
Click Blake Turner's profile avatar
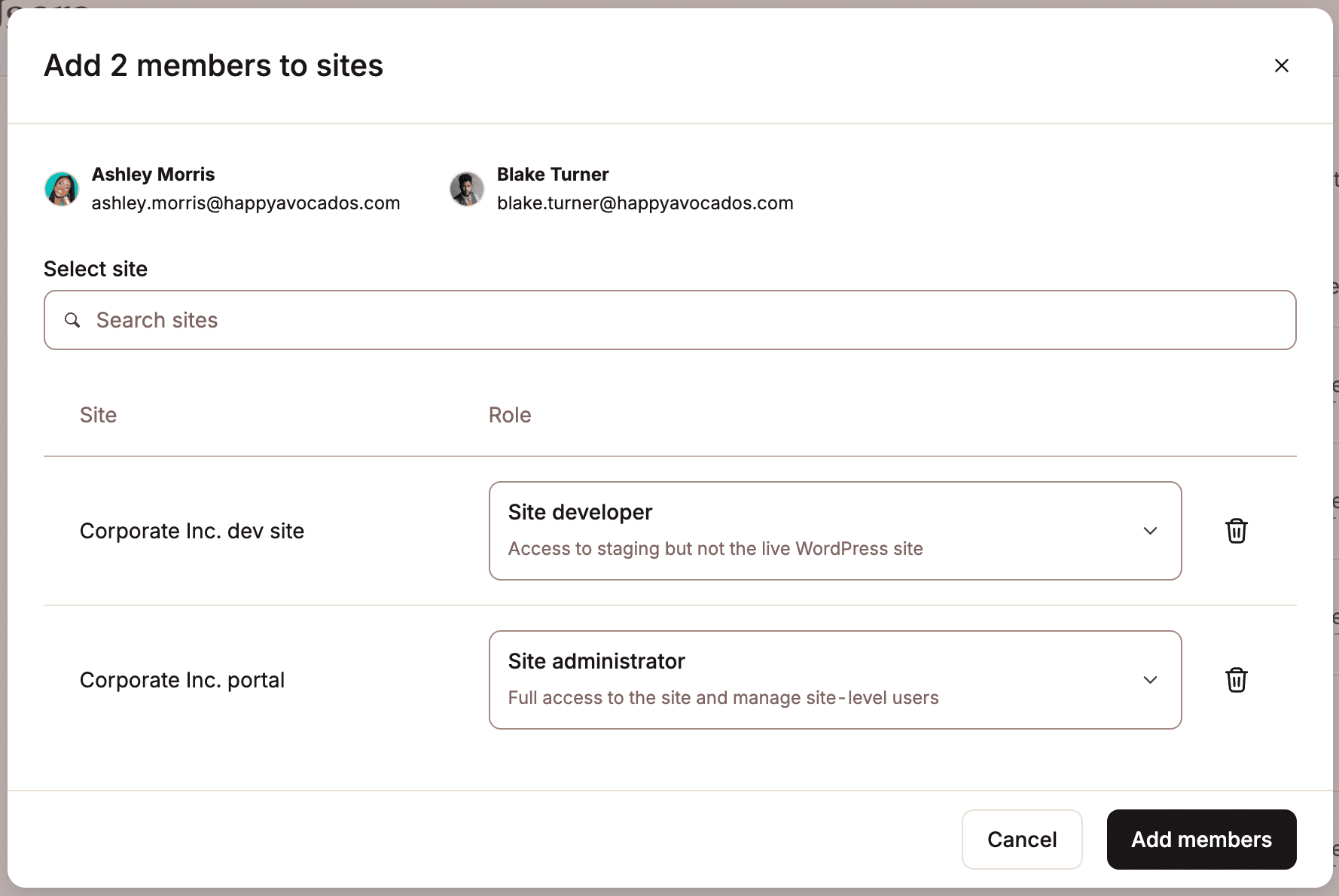[466, 189]
